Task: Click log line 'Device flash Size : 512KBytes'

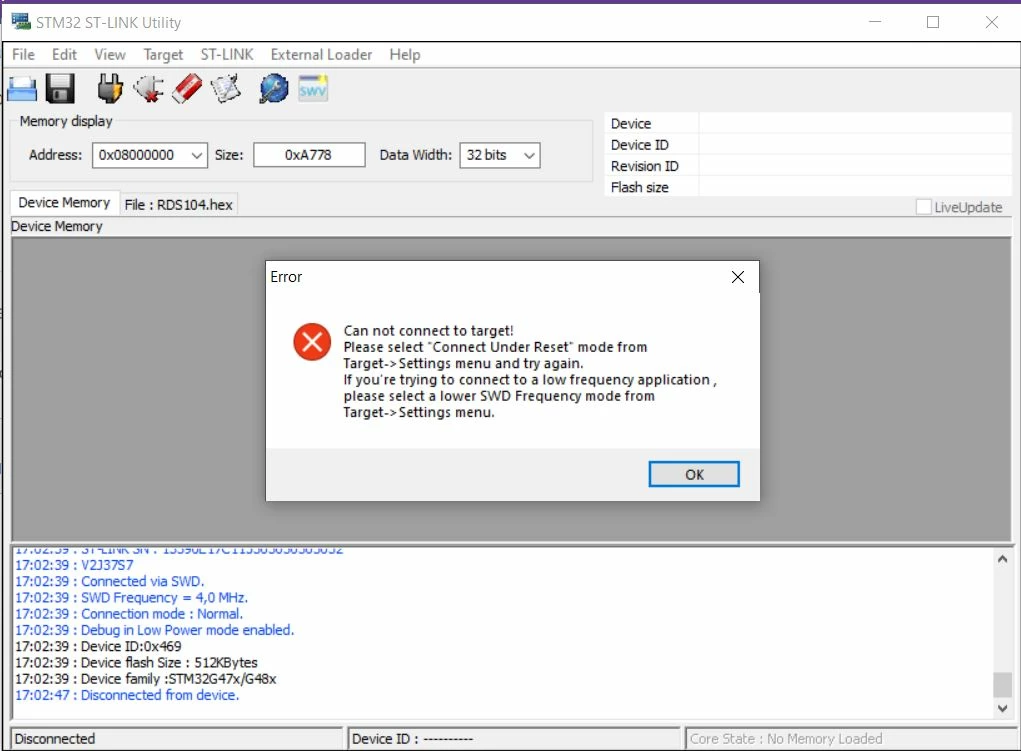Action: coord(136,662)
